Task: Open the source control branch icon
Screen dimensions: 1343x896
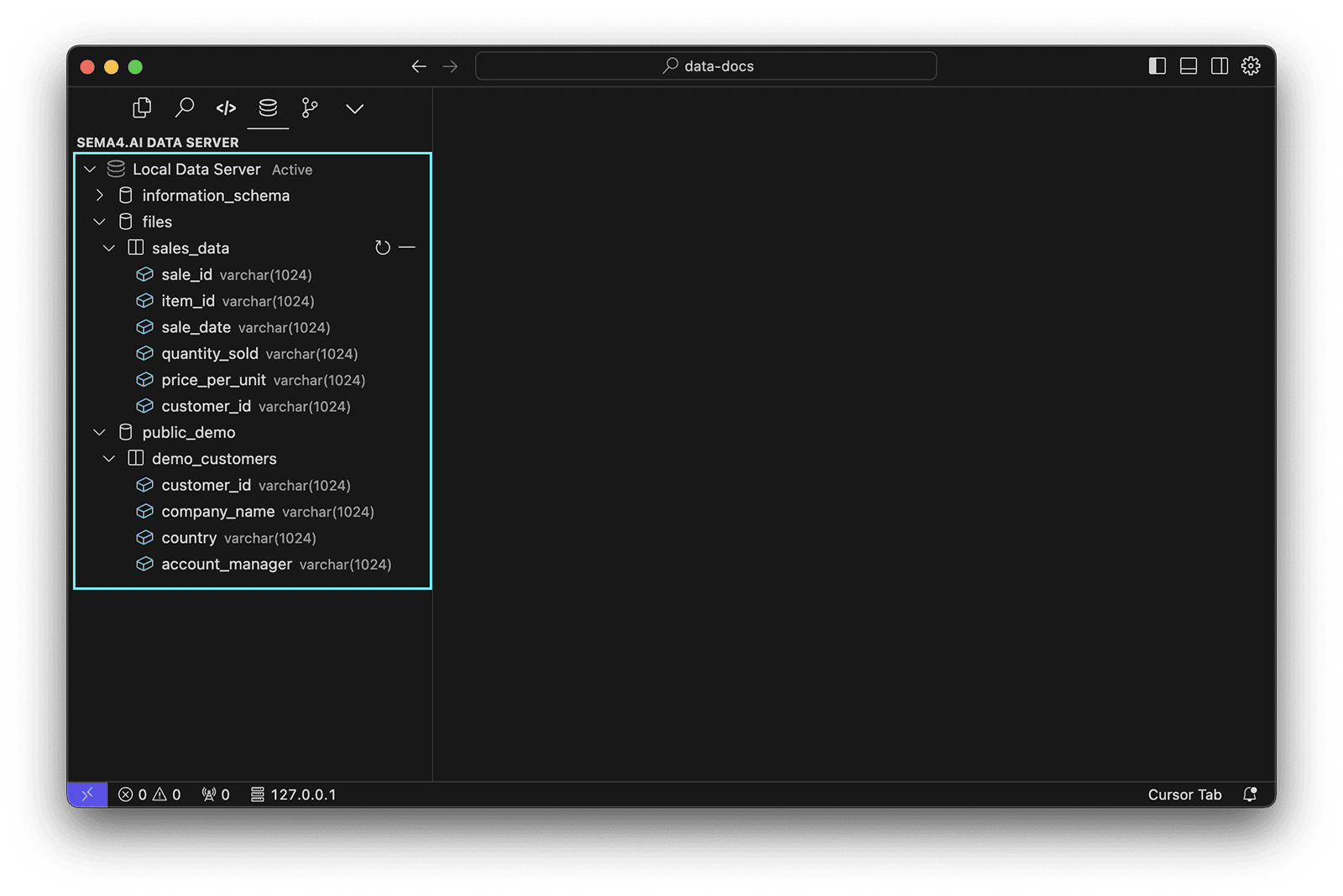Action: point(309,107)
